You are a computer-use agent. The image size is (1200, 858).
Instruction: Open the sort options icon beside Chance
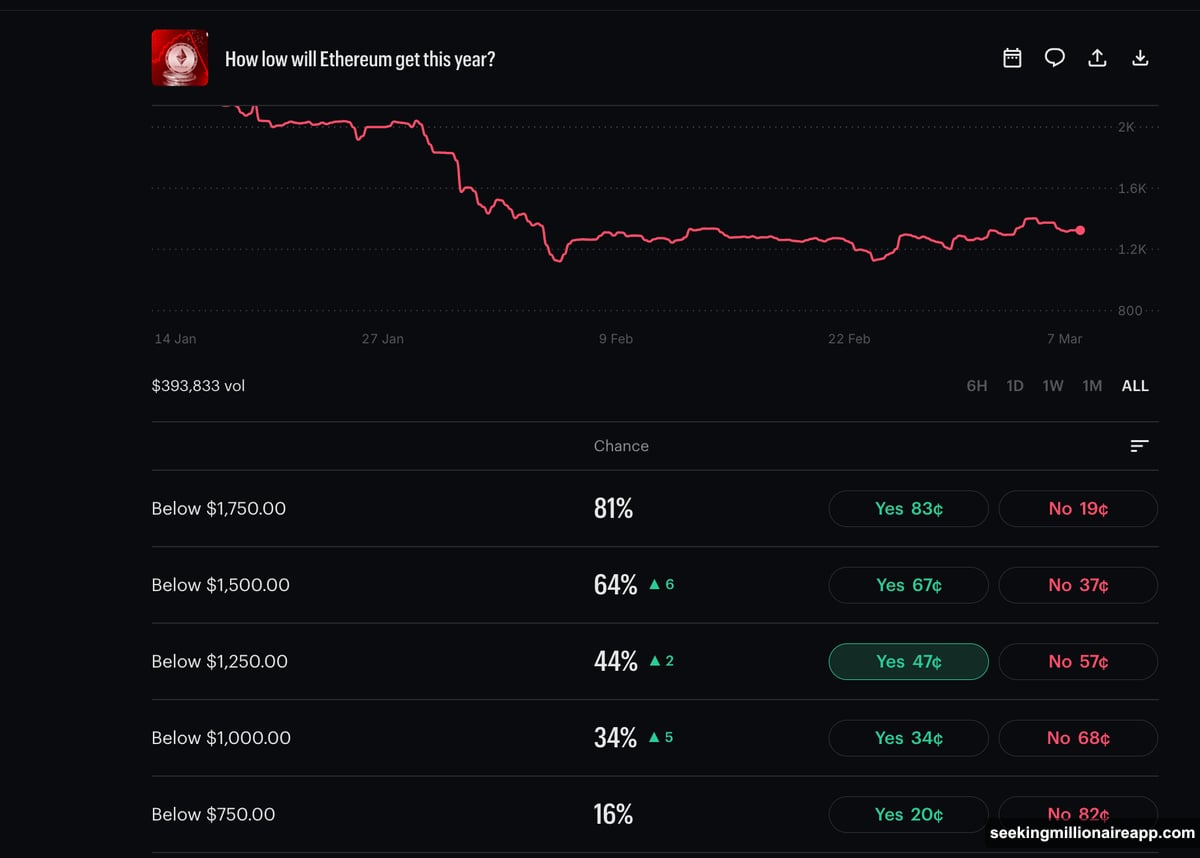1139,446
